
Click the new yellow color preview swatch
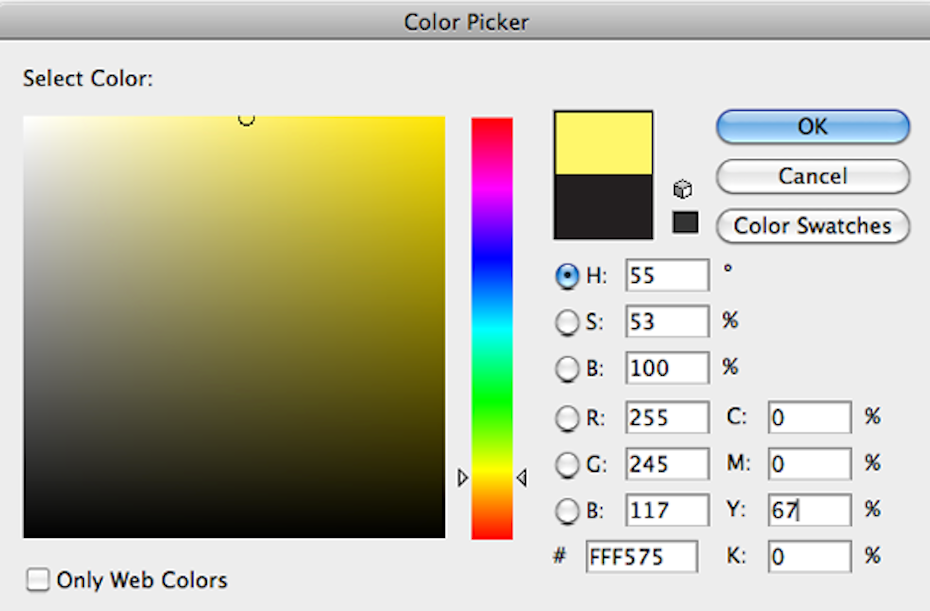(x=603, y=143)
